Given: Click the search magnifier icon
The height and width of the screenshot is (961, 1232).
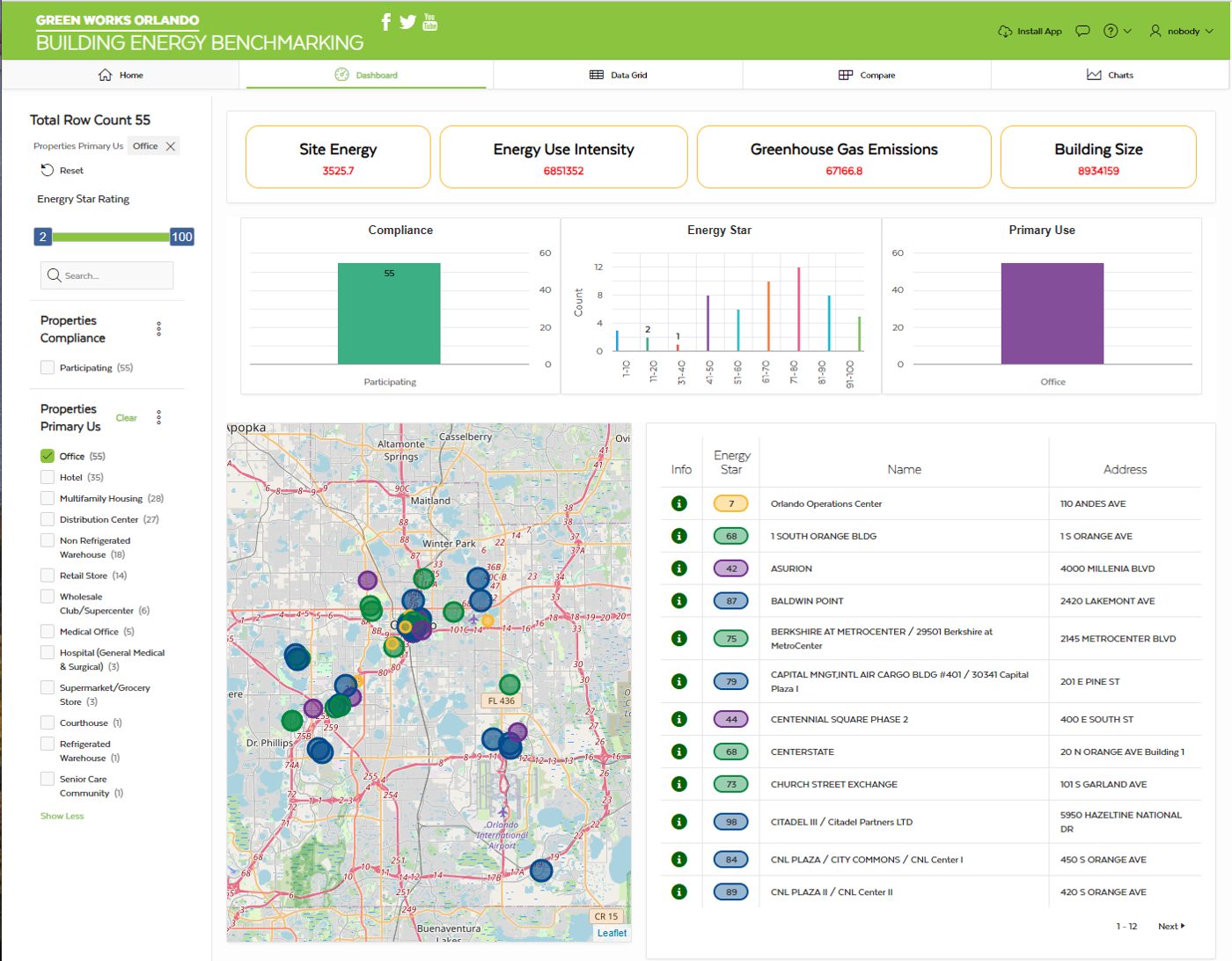Looking at the screenshot, I should tap(54, 275).
